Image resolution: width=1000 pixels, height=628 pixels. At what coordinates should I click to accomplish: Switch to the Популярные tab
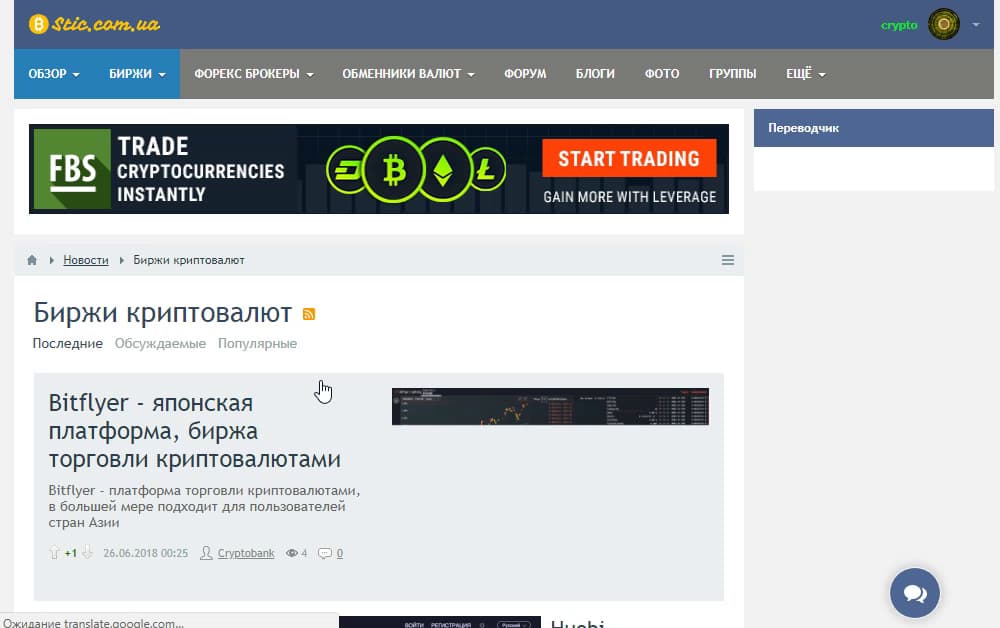pos(257,344)
